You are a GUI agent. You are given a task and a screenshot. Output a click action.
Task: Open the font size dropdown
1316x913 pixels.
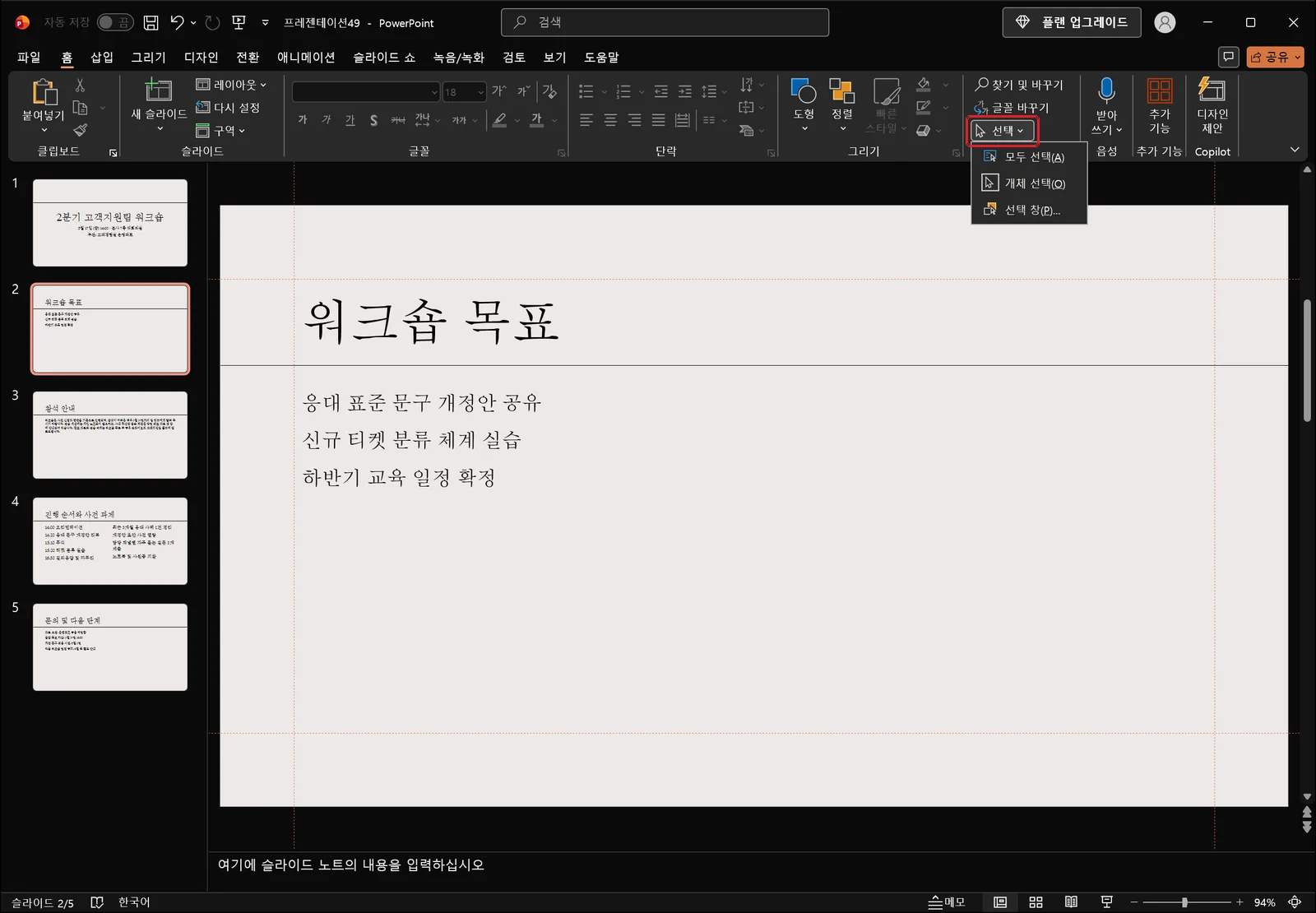[481, 92]
